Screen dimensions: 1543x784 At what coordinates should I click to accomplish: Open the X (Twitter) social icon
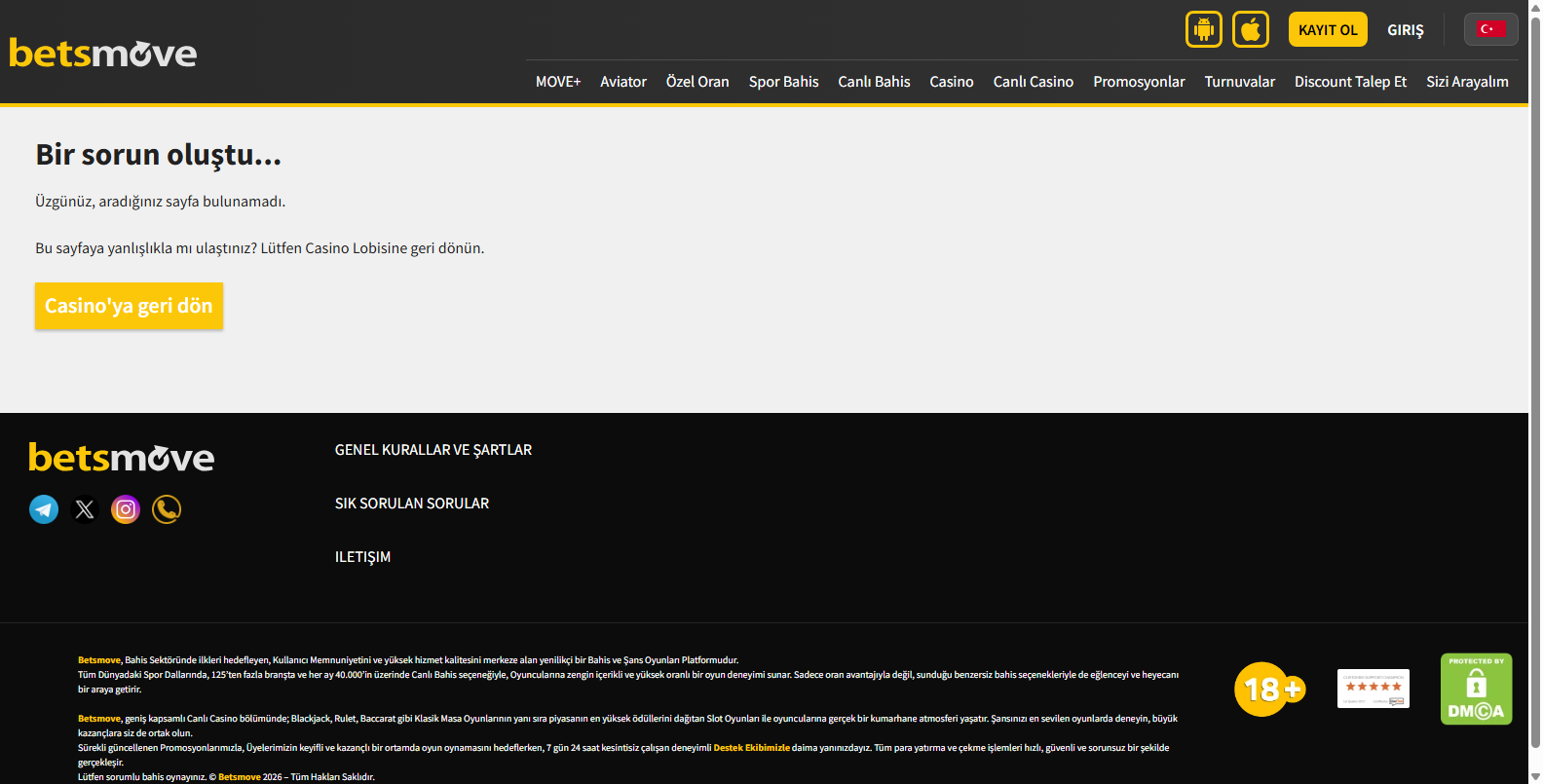[85, 509]
